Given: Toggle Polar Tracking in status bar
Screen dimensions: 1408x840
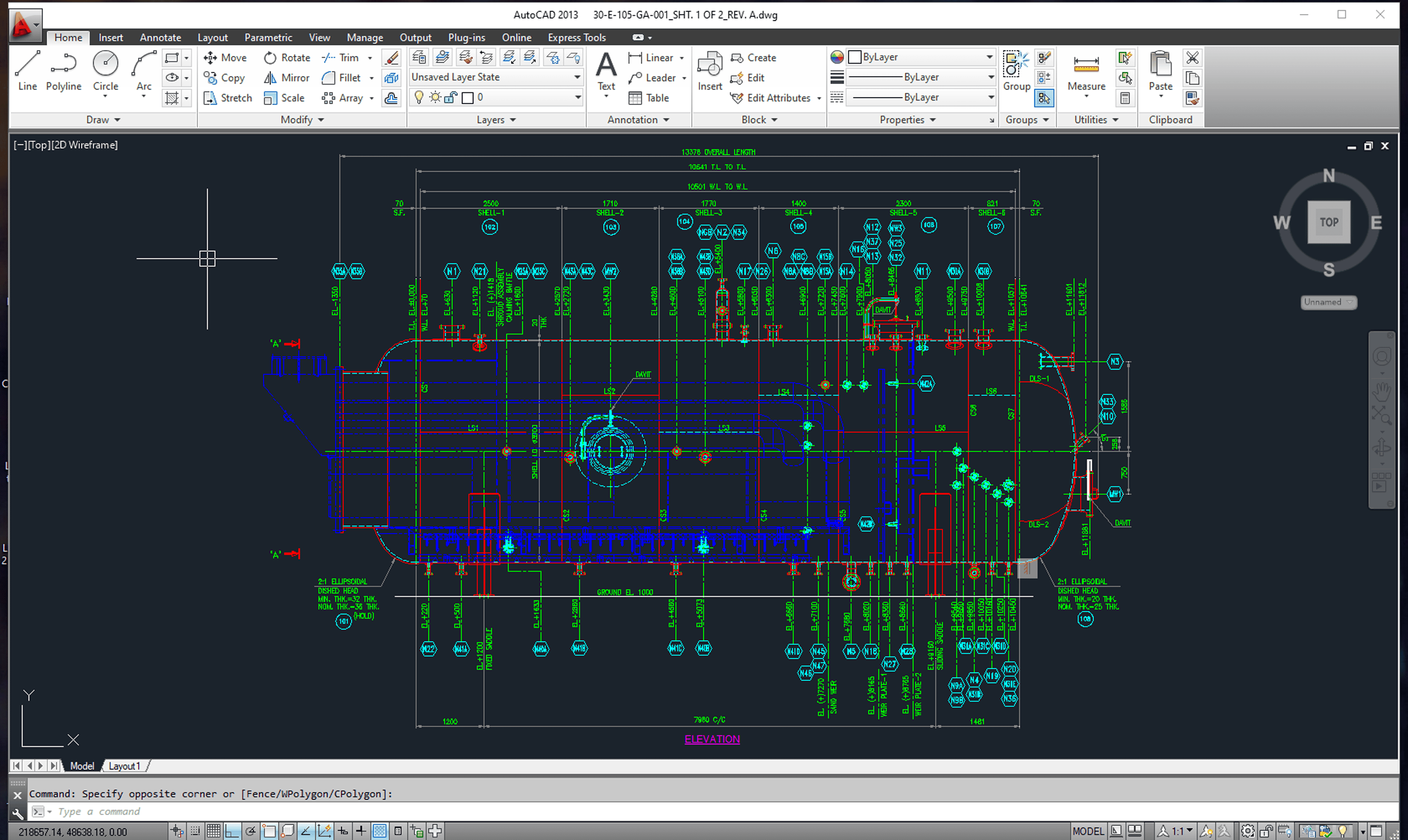Looking at the screenshot, I should click(250, 831).
